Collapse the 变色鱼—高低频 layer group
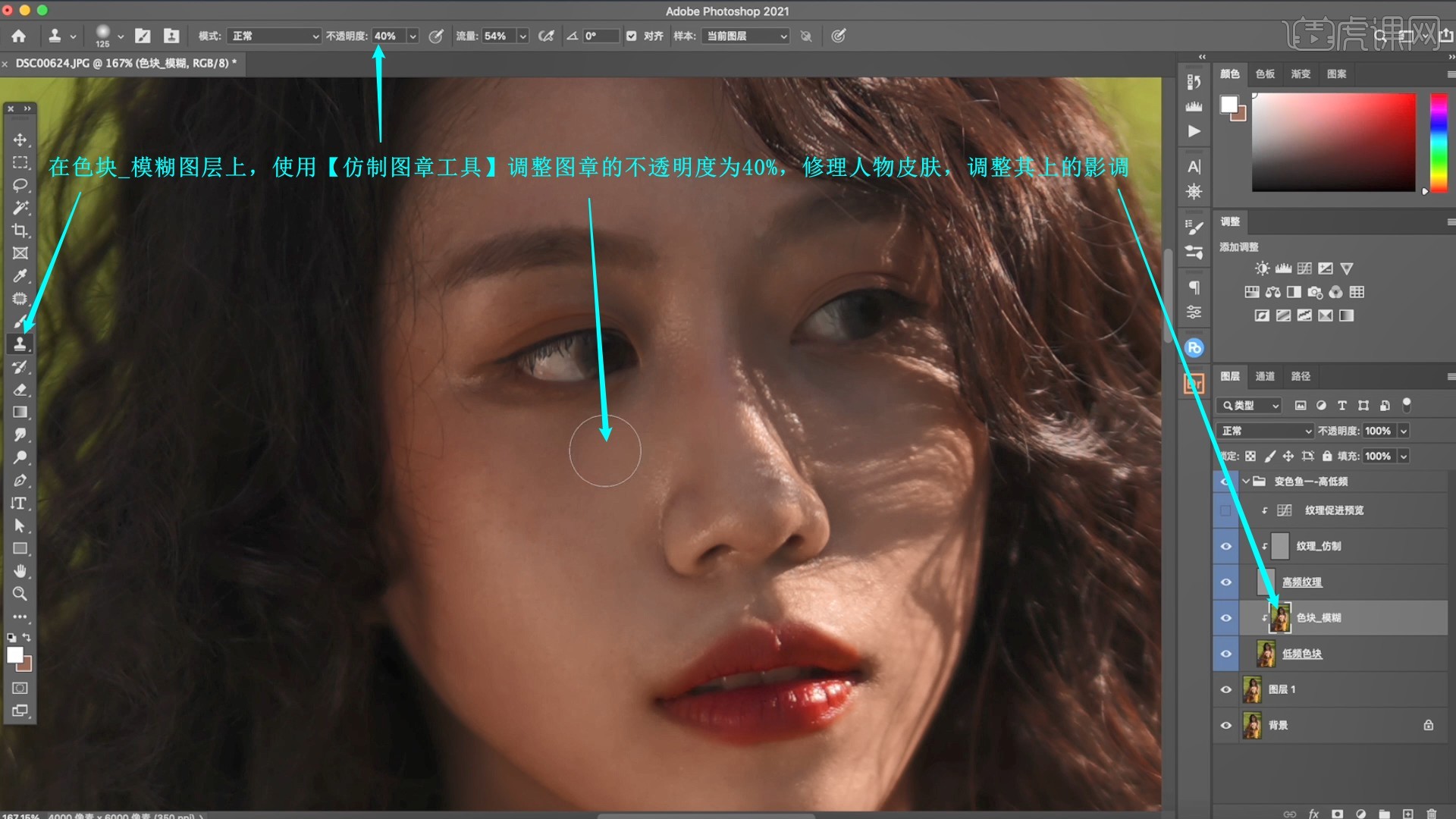Image resolution: width=1456 pixels, height=819 pixels. 1245,482
